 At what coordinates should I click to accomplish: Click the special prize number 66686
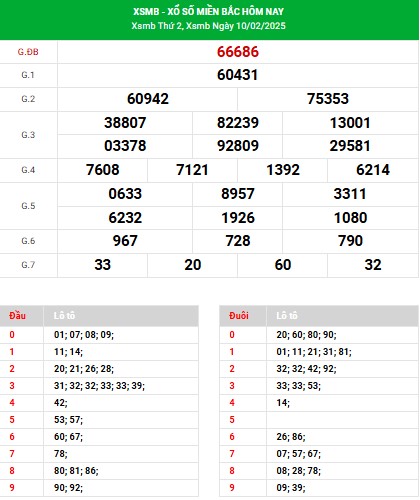point(238,52)
